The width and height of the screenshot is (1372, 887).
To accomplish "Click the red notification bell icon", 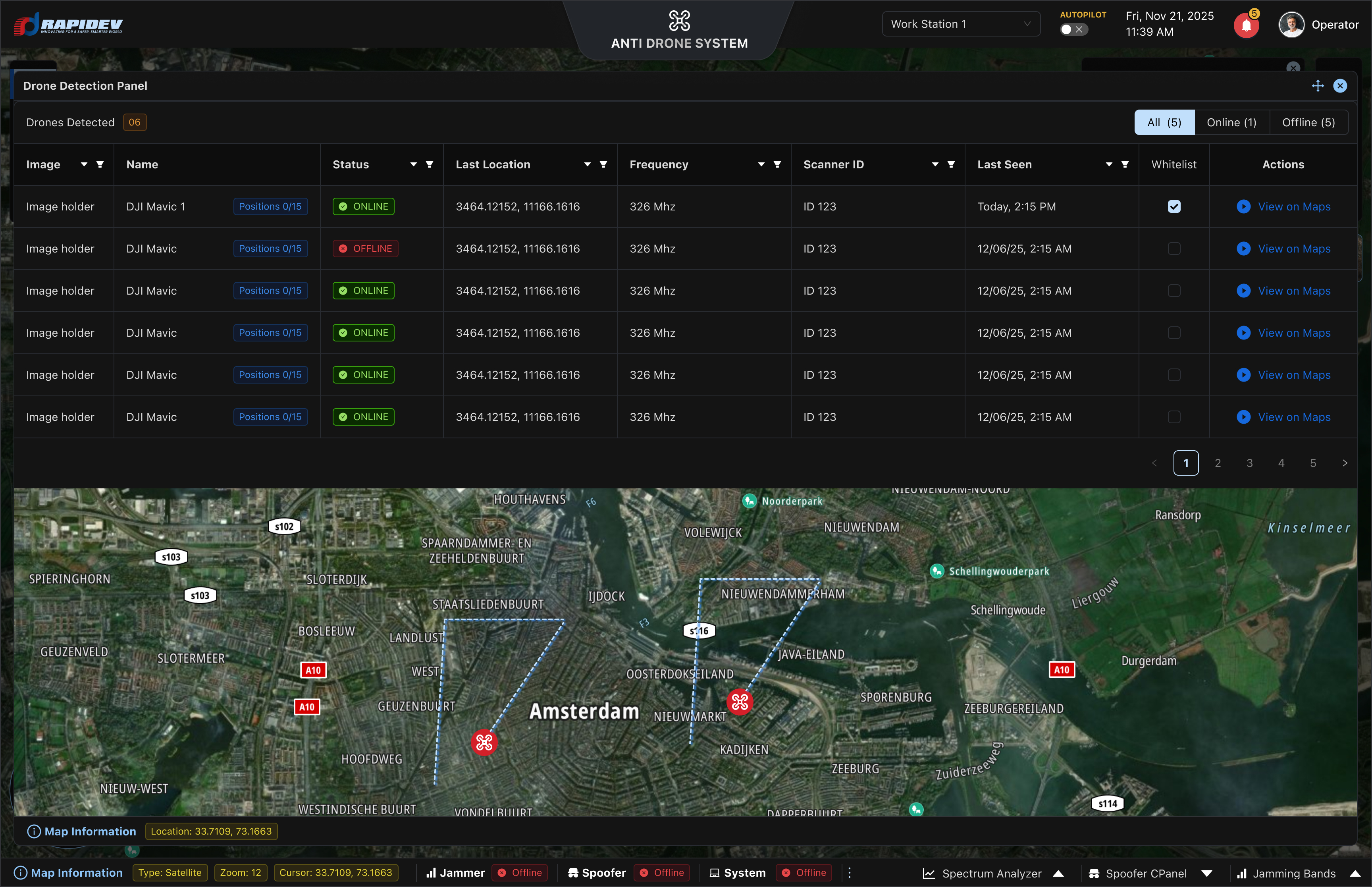I will point(1246,25).
